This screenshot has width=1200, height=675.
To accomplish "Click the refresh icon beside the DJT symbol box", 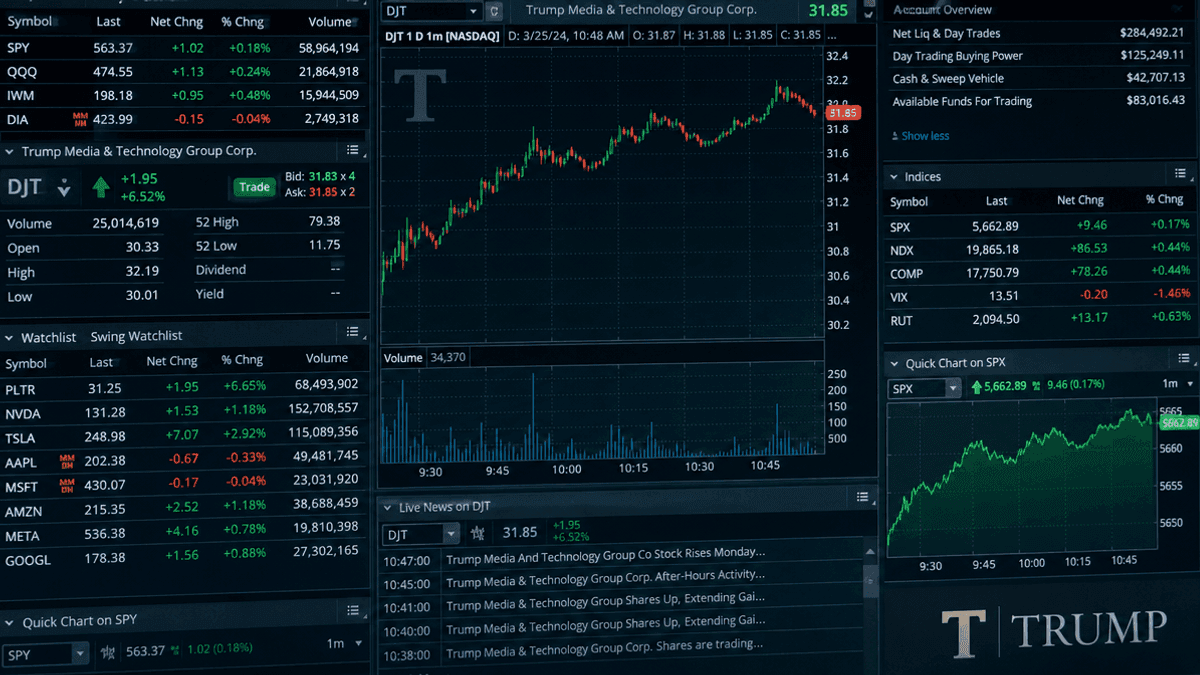I will (x=494, y=11).
